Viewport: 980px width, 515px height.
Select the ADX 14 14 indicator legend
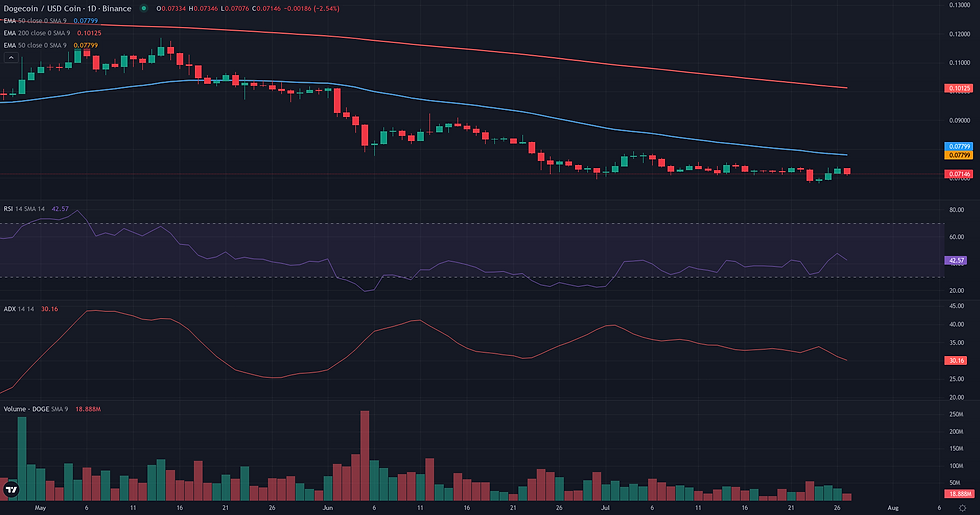[x=31, y=309]
